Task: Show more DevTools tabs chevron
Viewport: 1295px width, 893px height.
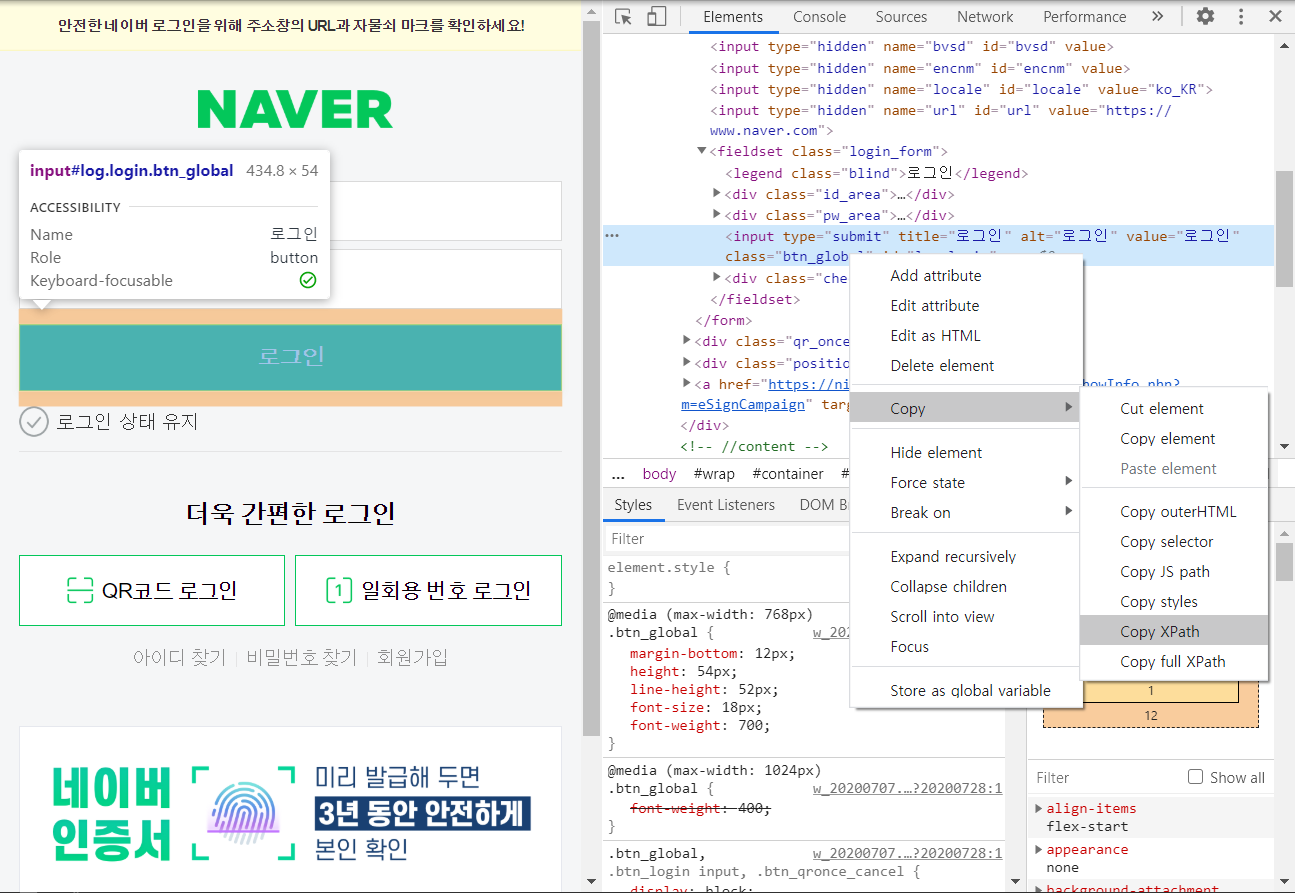Action: coord(1157,17)
